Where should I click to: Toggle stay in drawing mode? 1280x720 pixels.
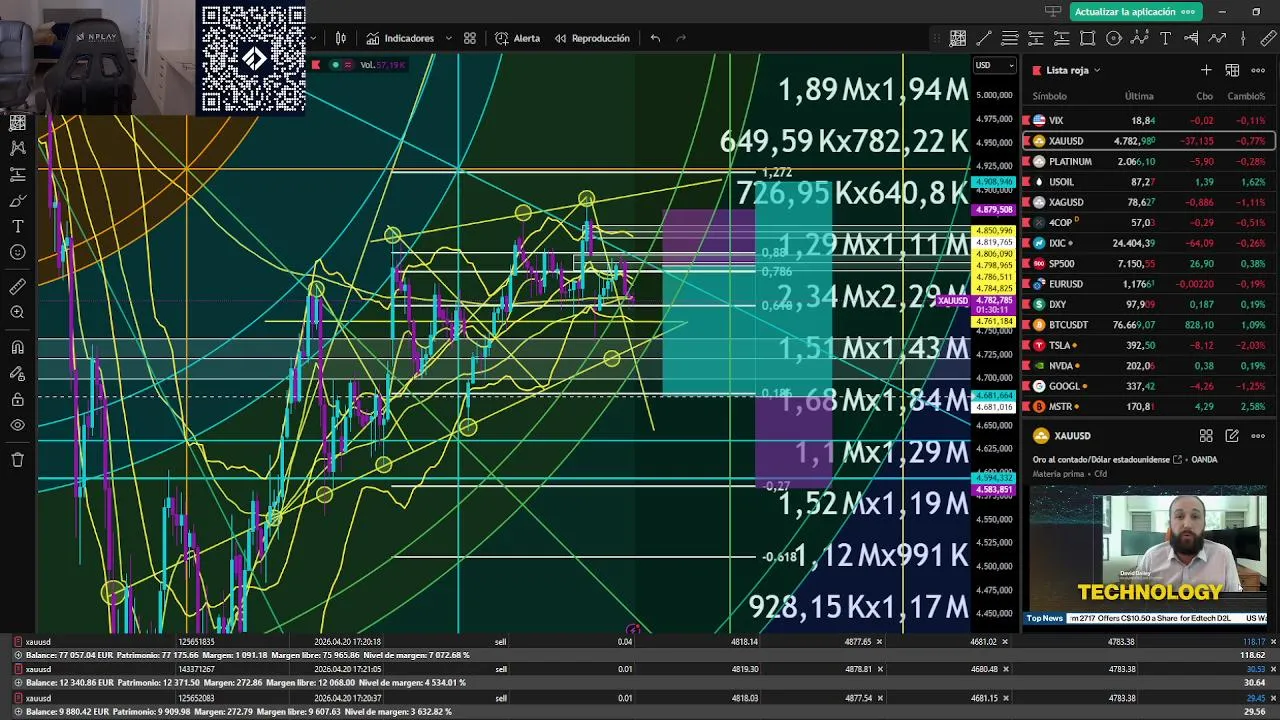click(17, 374)
